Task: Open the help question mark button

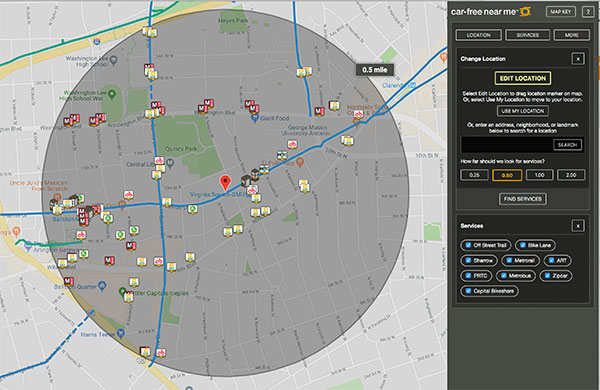Action: pos(588,12)
